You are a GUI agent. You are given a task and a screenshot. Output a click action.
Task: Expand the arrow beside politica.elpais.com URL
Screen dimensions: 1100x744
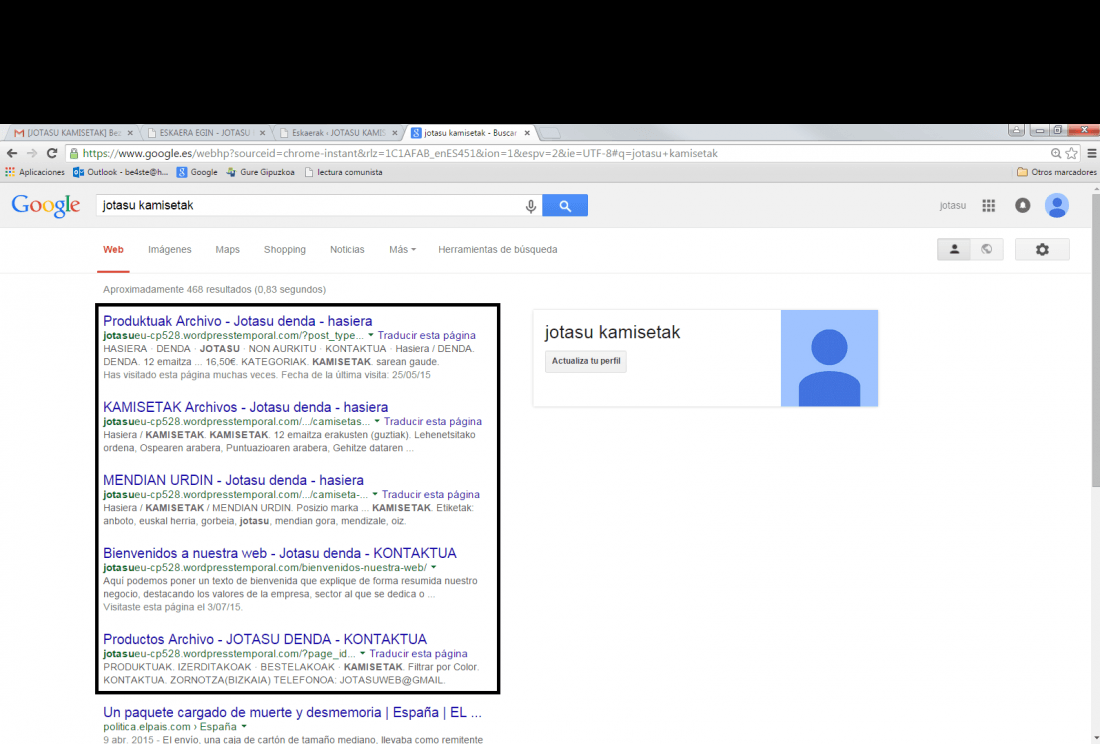click(244, 726)
